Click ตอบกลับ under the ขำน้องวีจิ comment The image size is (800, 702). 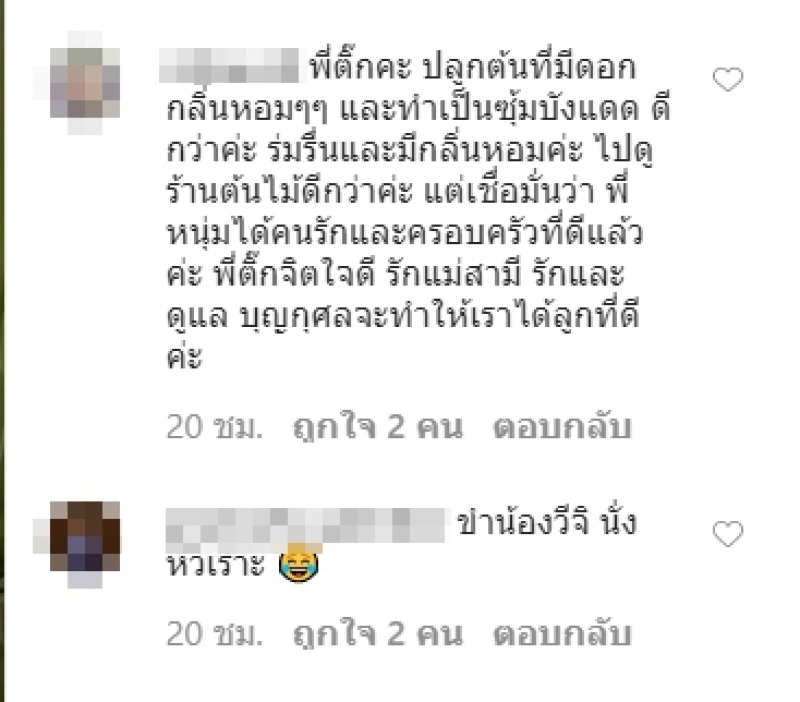click(x=562, y=634)
